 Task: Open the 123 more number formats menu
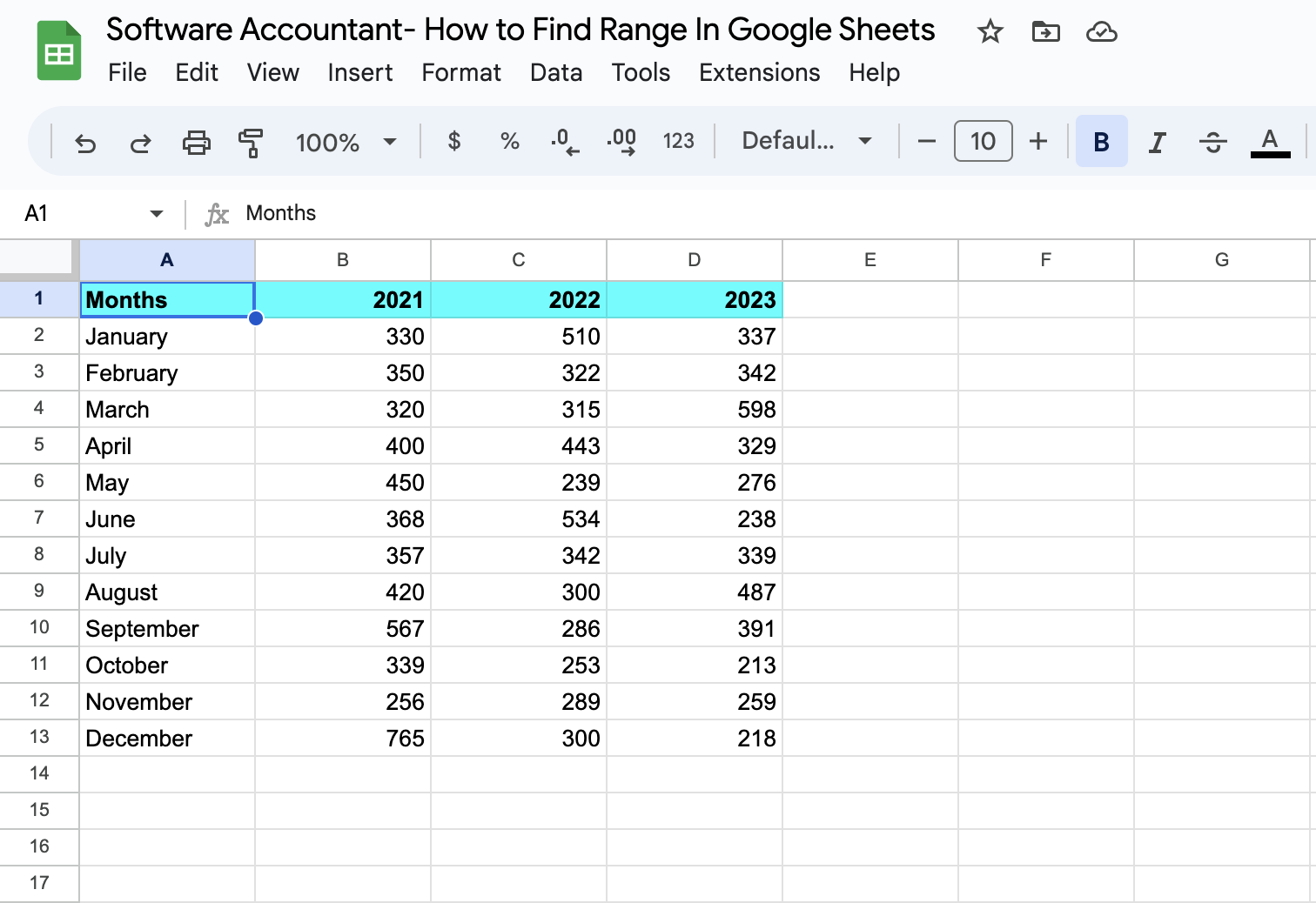point(678,141)
